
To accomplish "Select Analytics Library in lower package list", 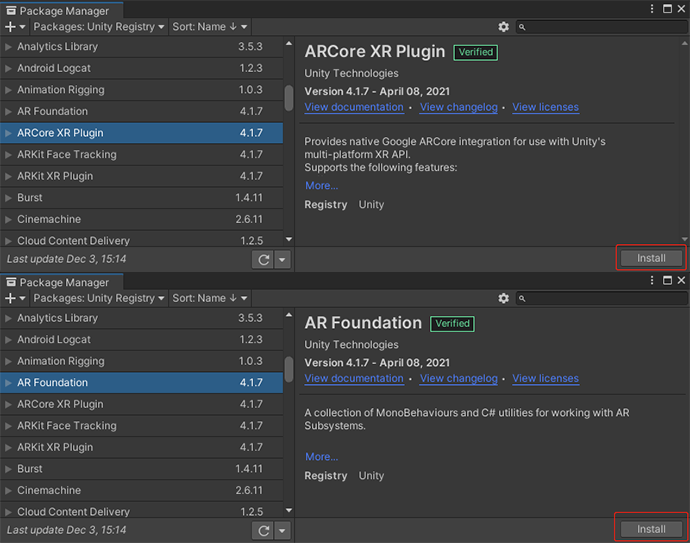I will [141, 318].
